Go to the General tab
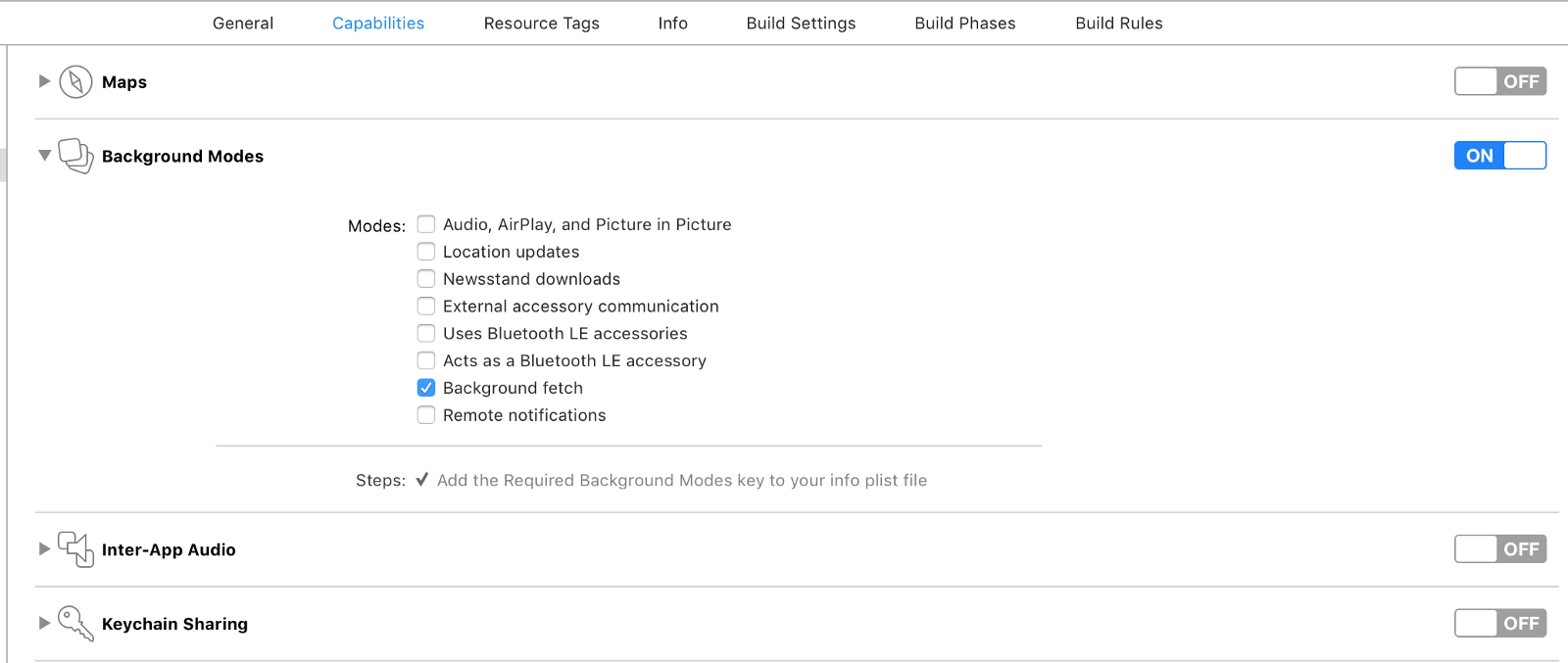This screenshot has height=663, width=1568. click(x=243, y=24)
